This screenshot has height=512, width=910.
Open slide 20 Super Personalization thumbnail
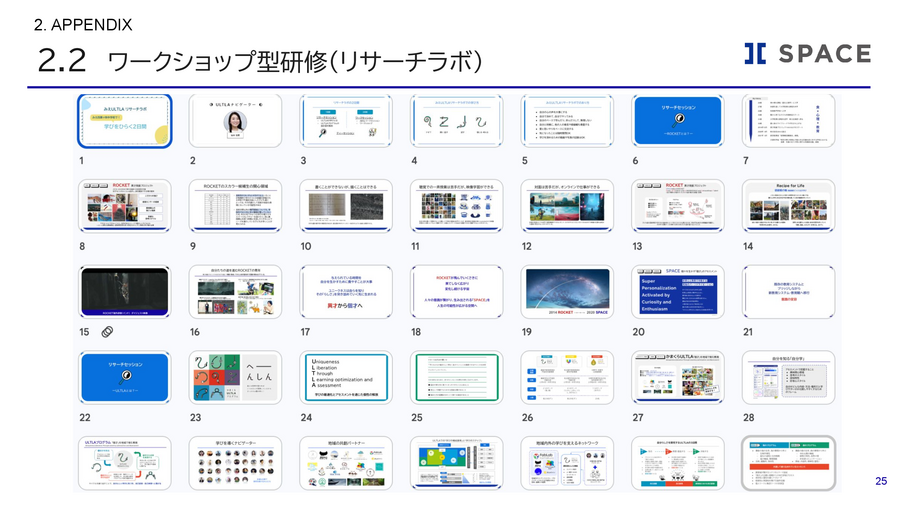click(x=677, y=292)
